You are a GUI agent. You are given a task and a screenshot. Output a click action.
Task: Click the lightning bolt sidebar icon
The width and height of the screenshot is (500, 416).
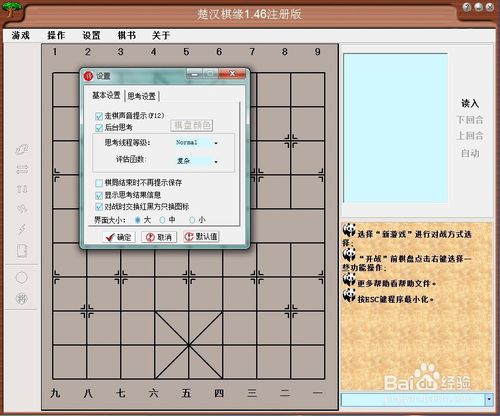tap(22, 230)
